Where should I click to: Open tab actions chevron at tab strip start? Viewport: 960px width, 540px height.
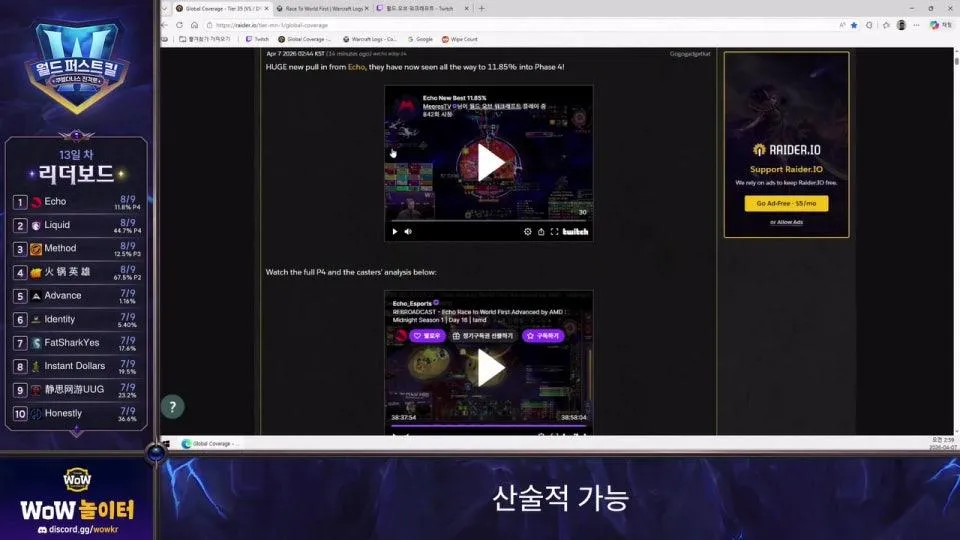coord(165,9)
